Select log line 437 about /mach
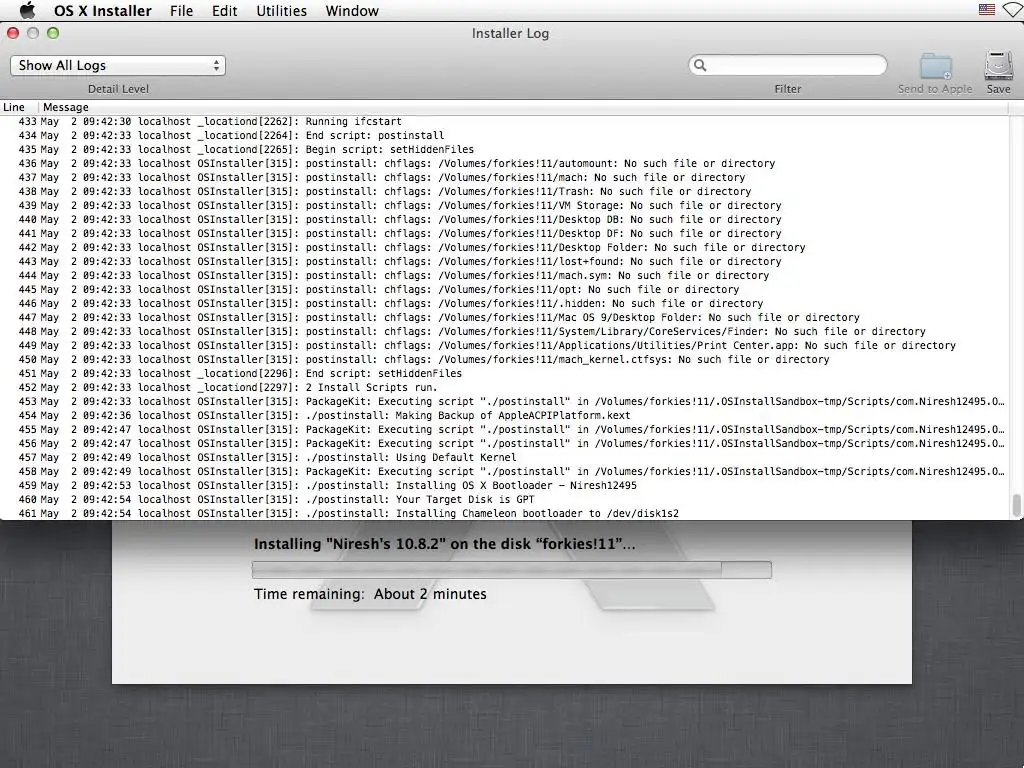 (504, 178)
